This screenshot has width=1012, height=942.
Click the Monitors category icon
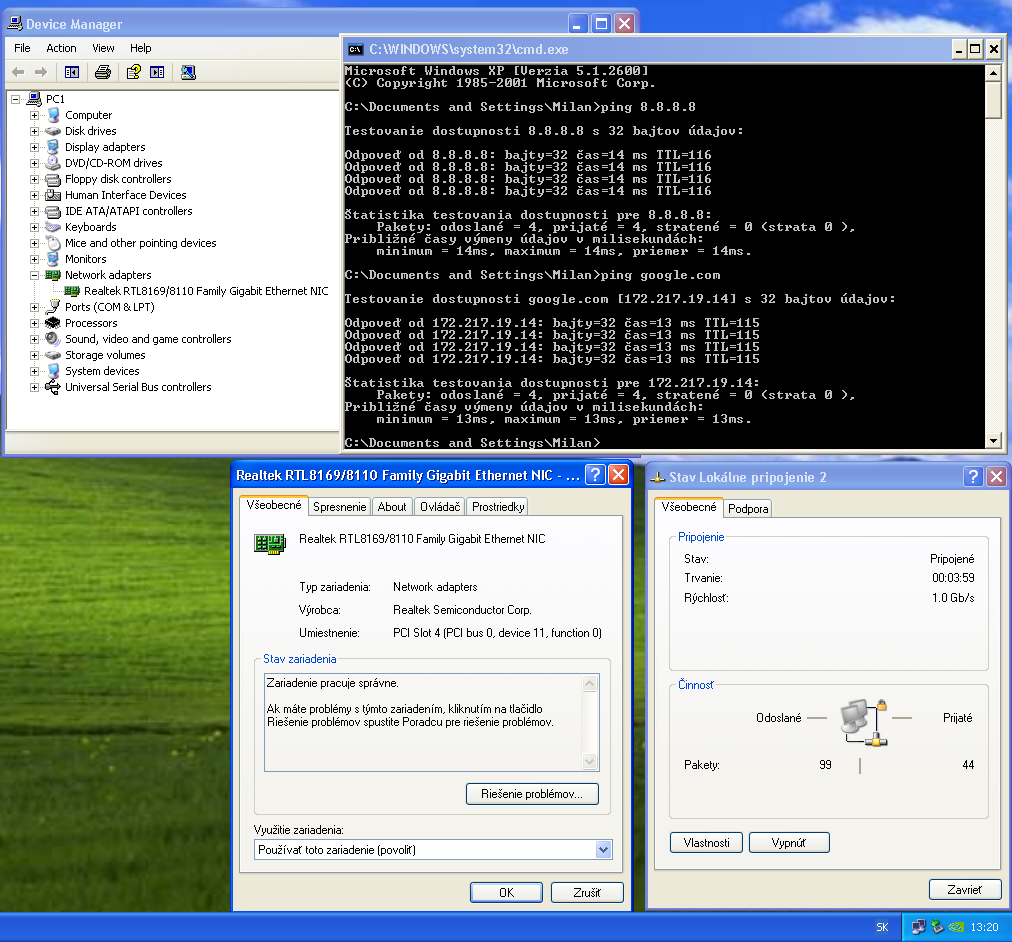(x=53, y=259)
